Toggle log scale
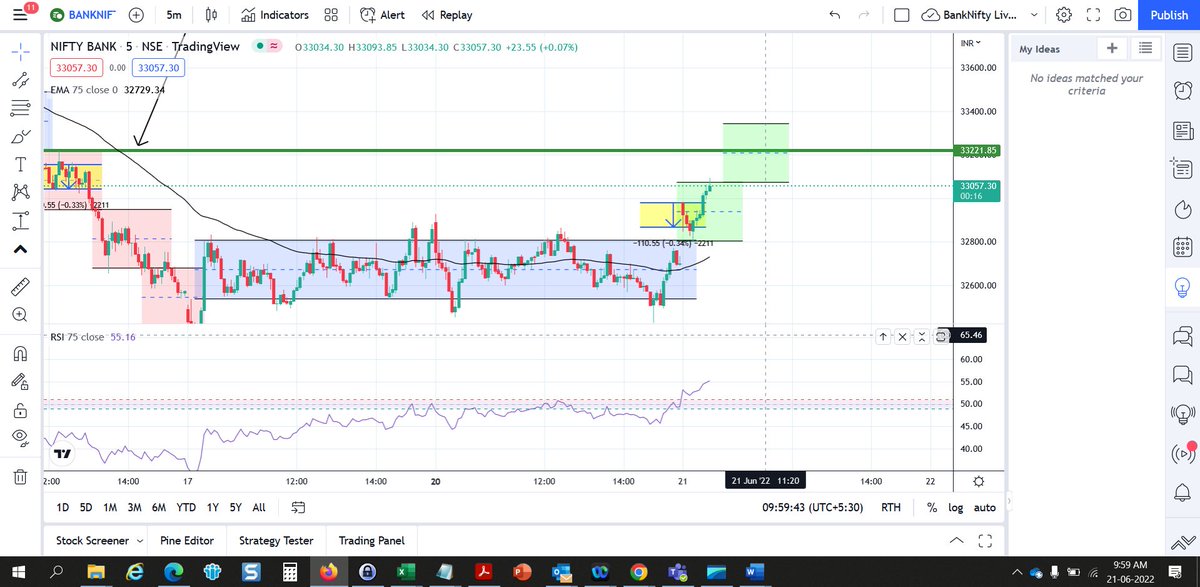The height and width of the screenshot is (587, 1200). (956, 507)
